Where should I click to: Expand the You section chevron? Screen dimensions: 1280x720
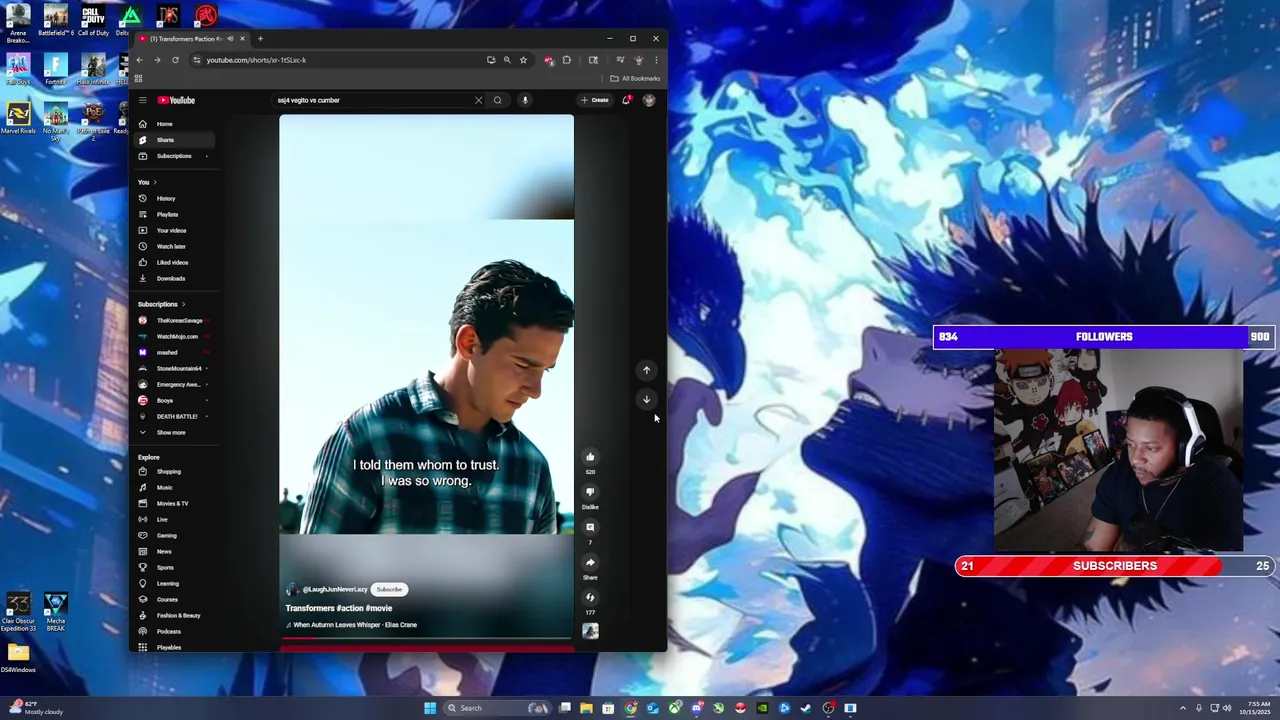155,182
